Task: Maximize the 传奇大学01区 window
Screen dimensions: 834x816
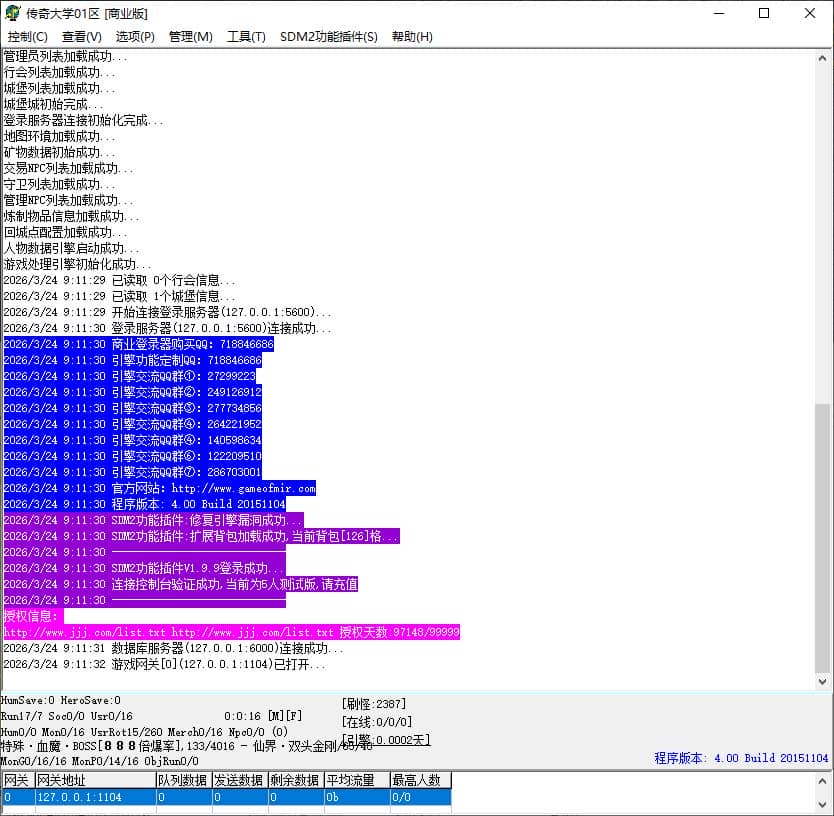Action: [764, 13]
